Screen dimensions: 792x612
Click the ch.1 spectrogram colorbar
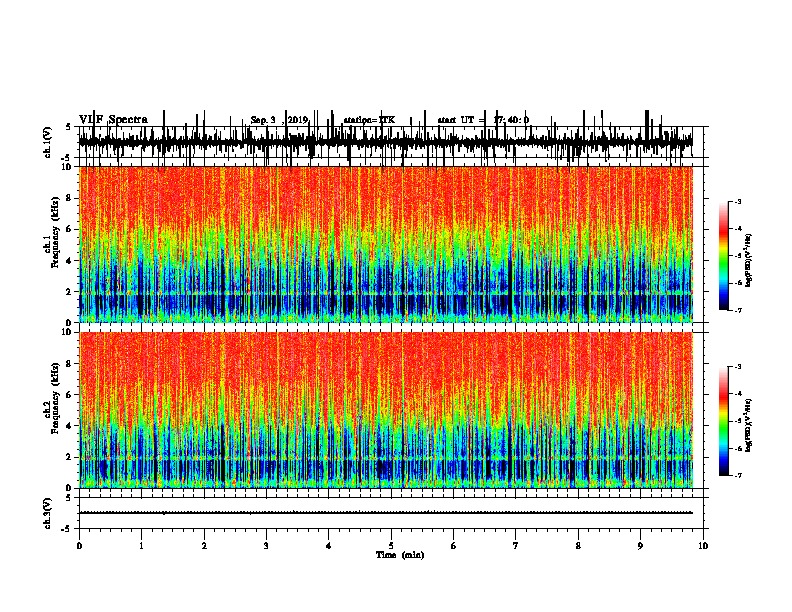[x=724, y=256]
